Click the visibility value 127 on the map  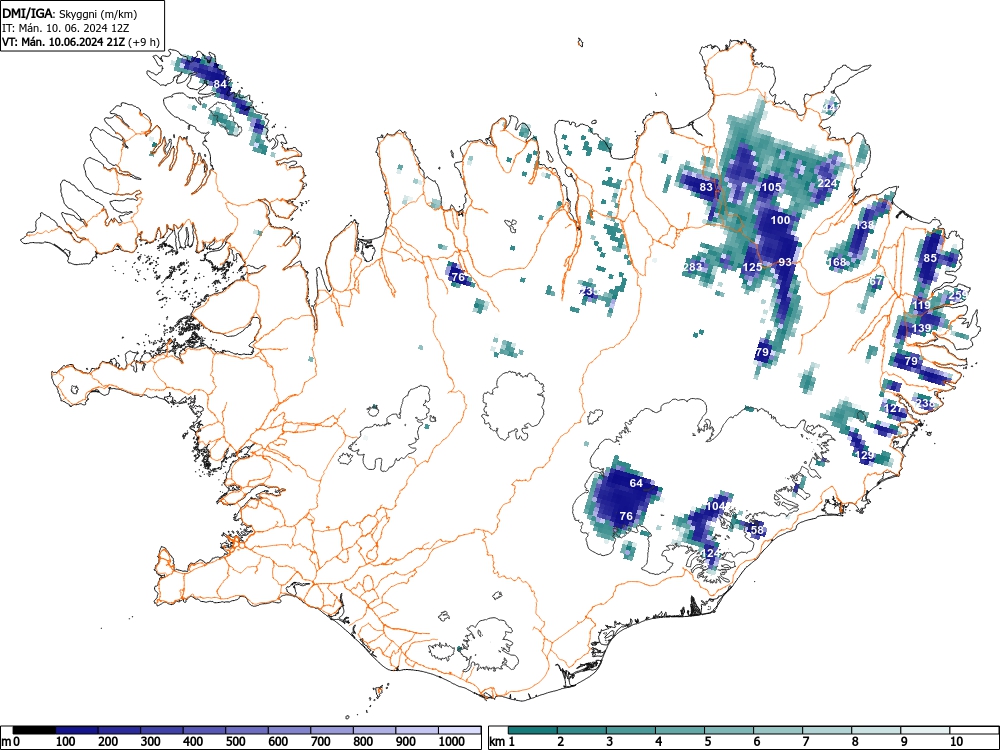[x=893, y=408]
